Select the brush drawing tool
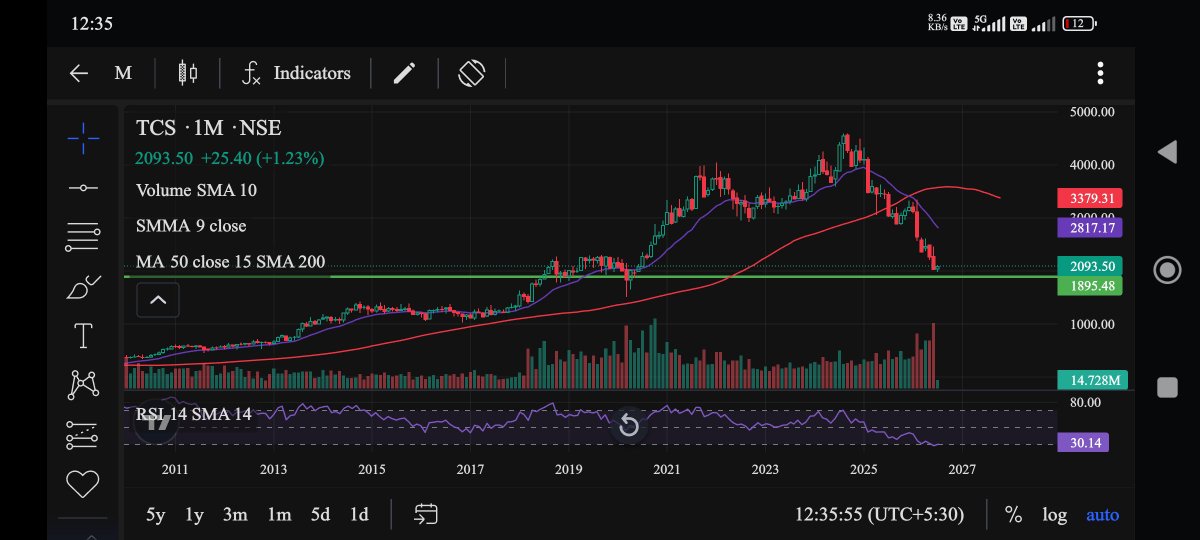 click(83, 287)
